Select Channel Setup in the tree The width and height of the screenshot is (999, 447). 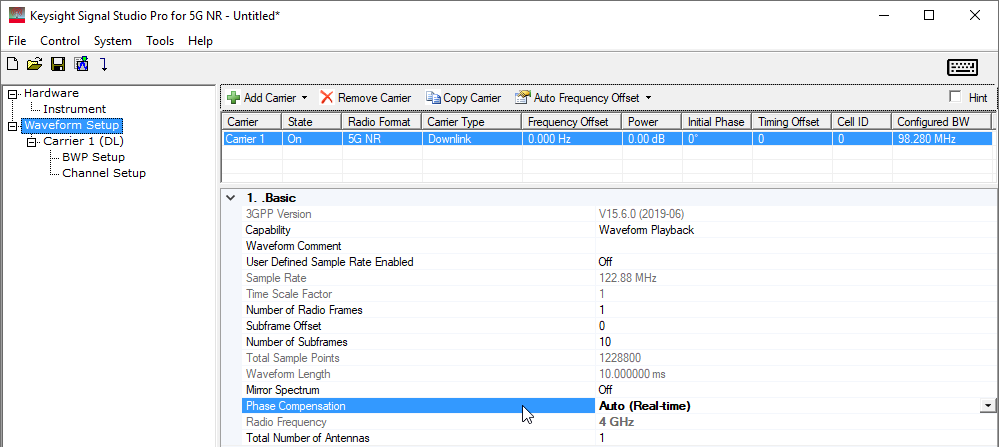[104, 173]
